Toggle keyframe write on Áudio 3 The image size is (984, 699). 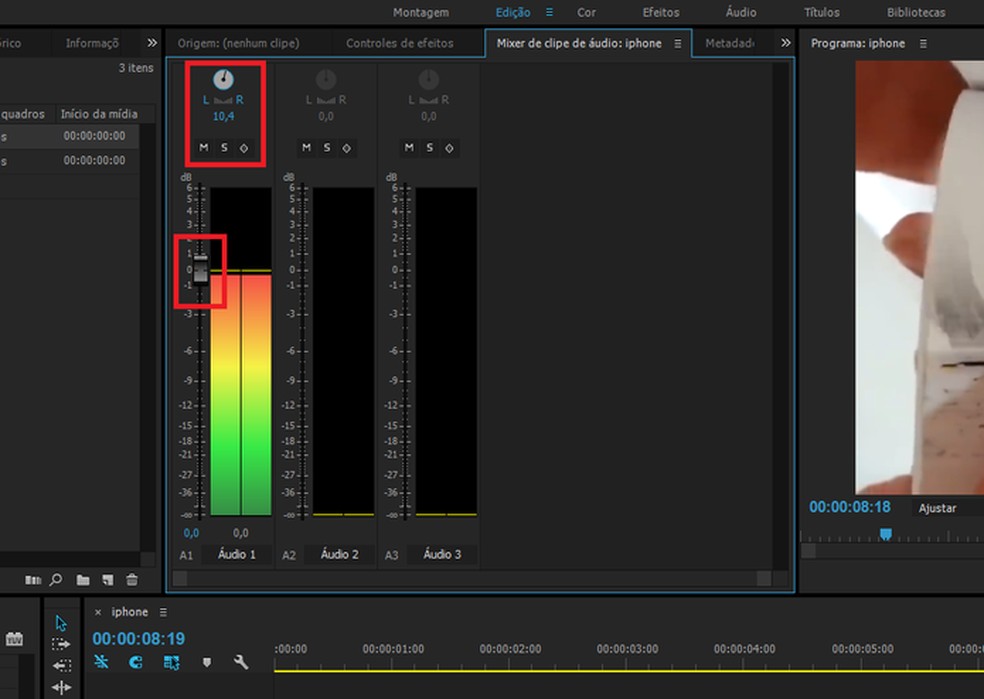[x=449, y=148]
